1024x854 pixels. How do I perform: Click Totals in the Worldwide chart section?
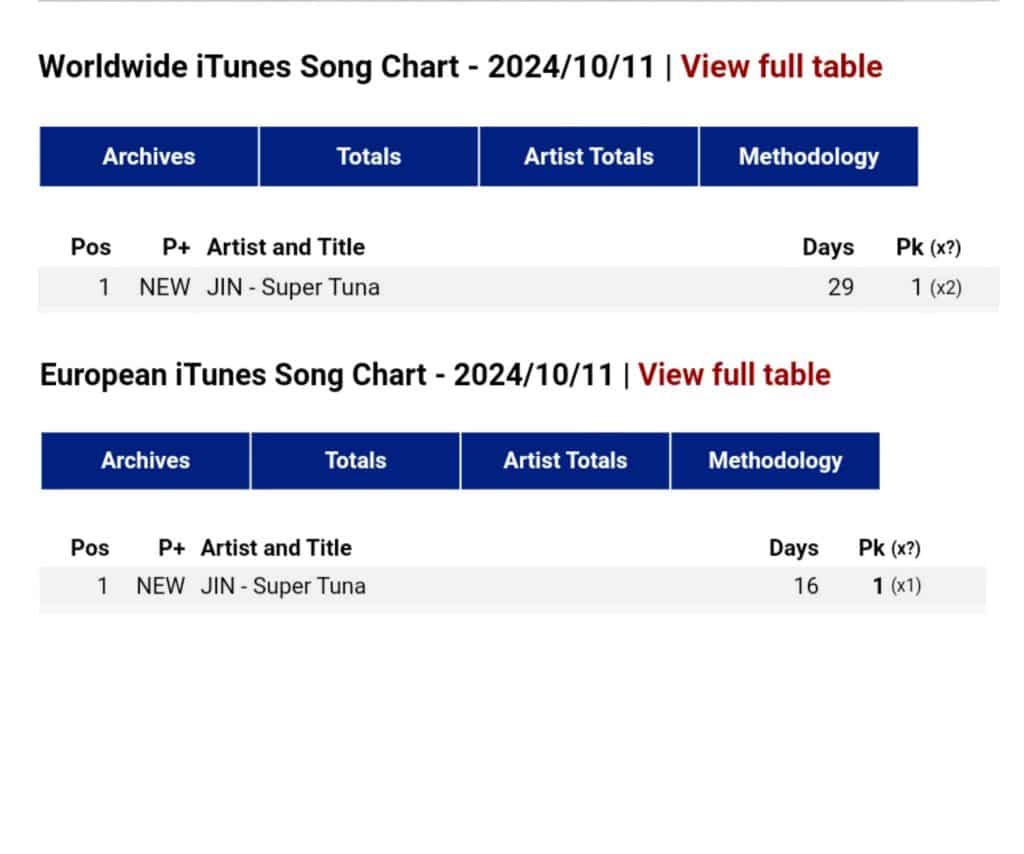coord(369,157)
